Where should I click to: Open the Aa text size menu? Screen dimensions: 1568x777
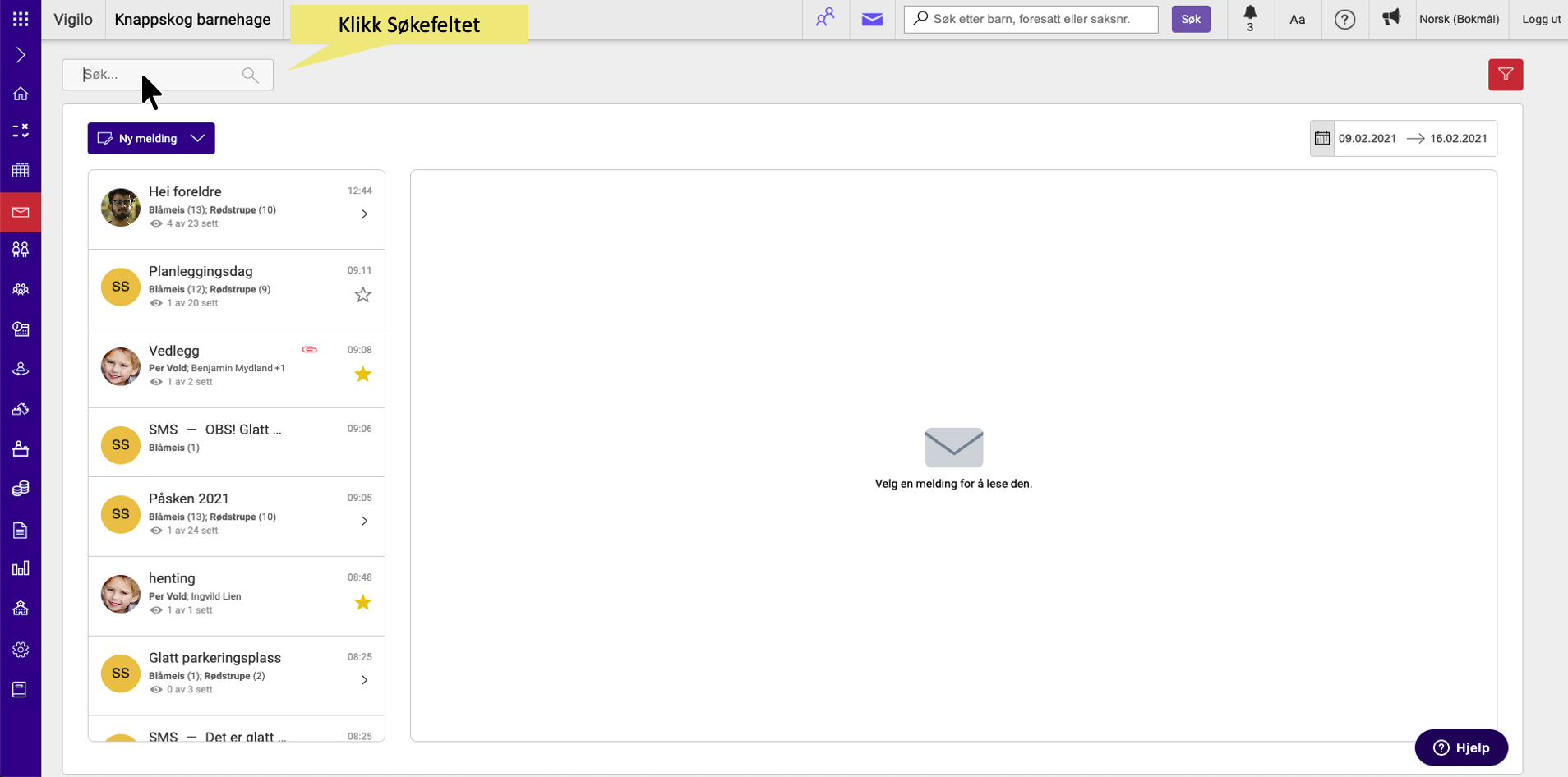coord(1297,19)
